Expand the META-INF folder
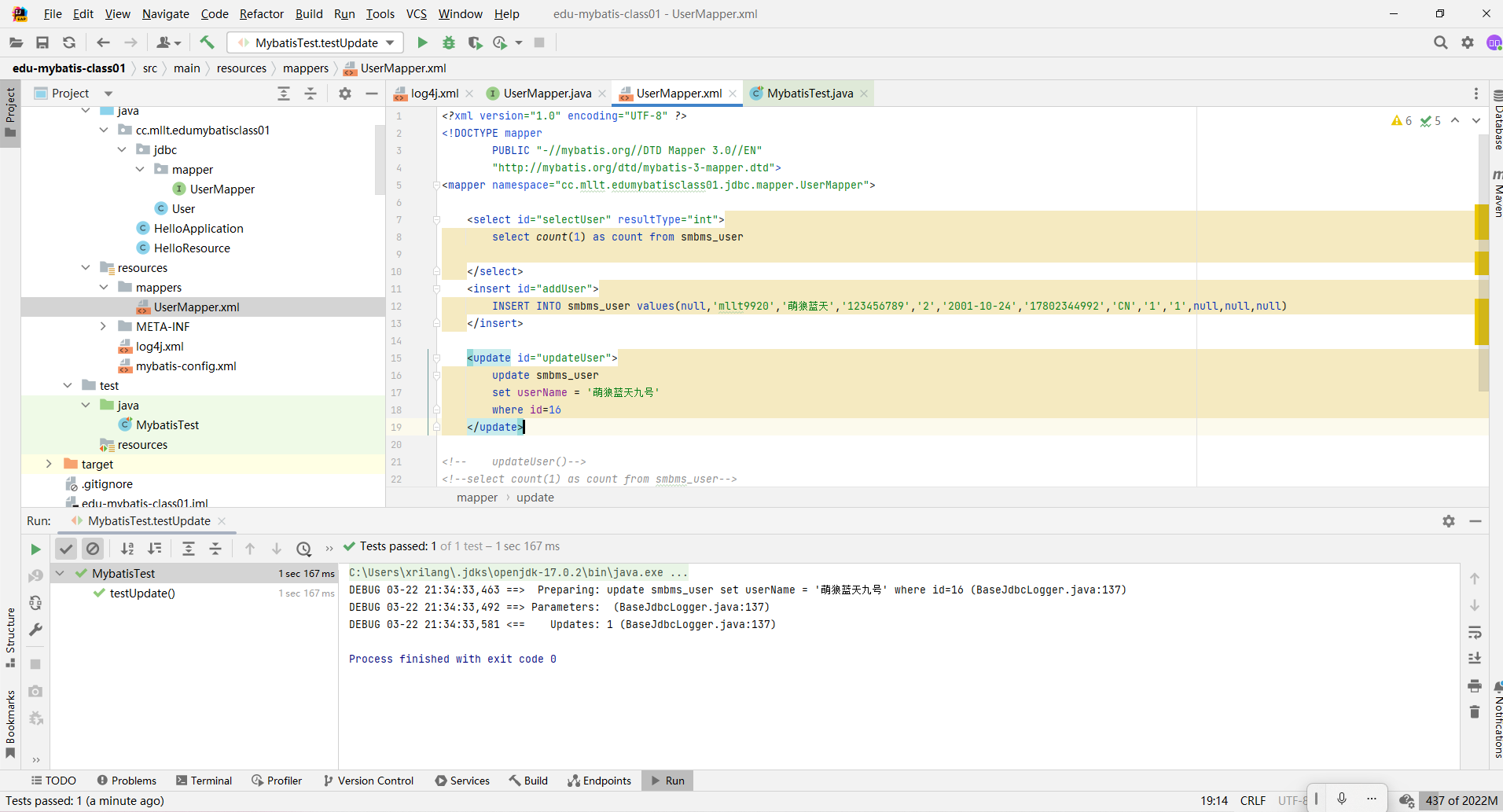Screen dimensions: 1503x812 pyautogui.click(x=103, y=326)
